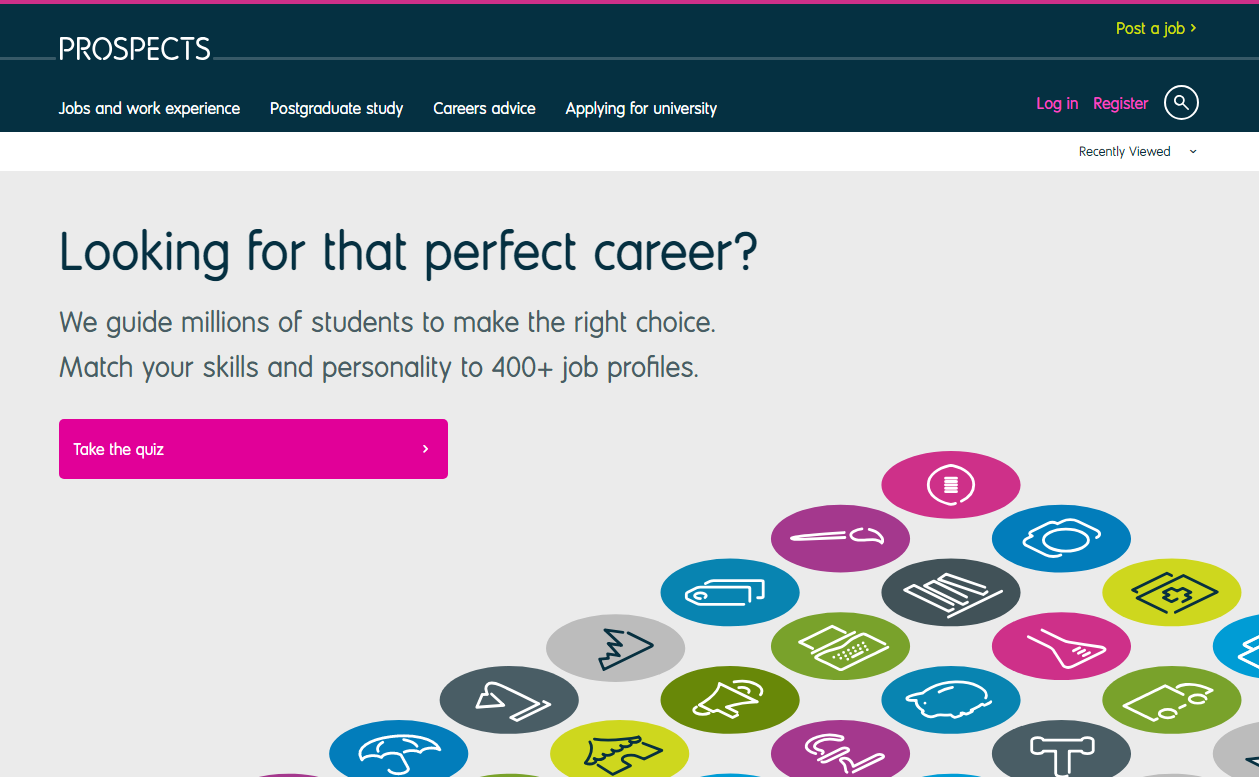Select the yellow first aid kit icon
Viewport: 1259px width, 777px height.
pos(1171,592)
